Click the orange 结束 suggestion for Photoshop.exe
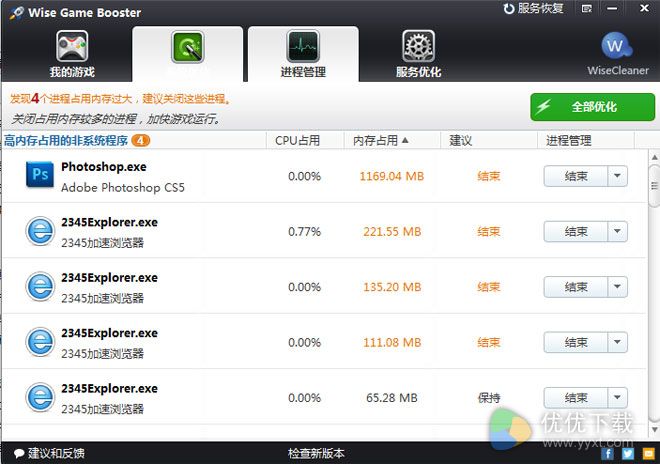660x464 pixels. pos(489,176)
